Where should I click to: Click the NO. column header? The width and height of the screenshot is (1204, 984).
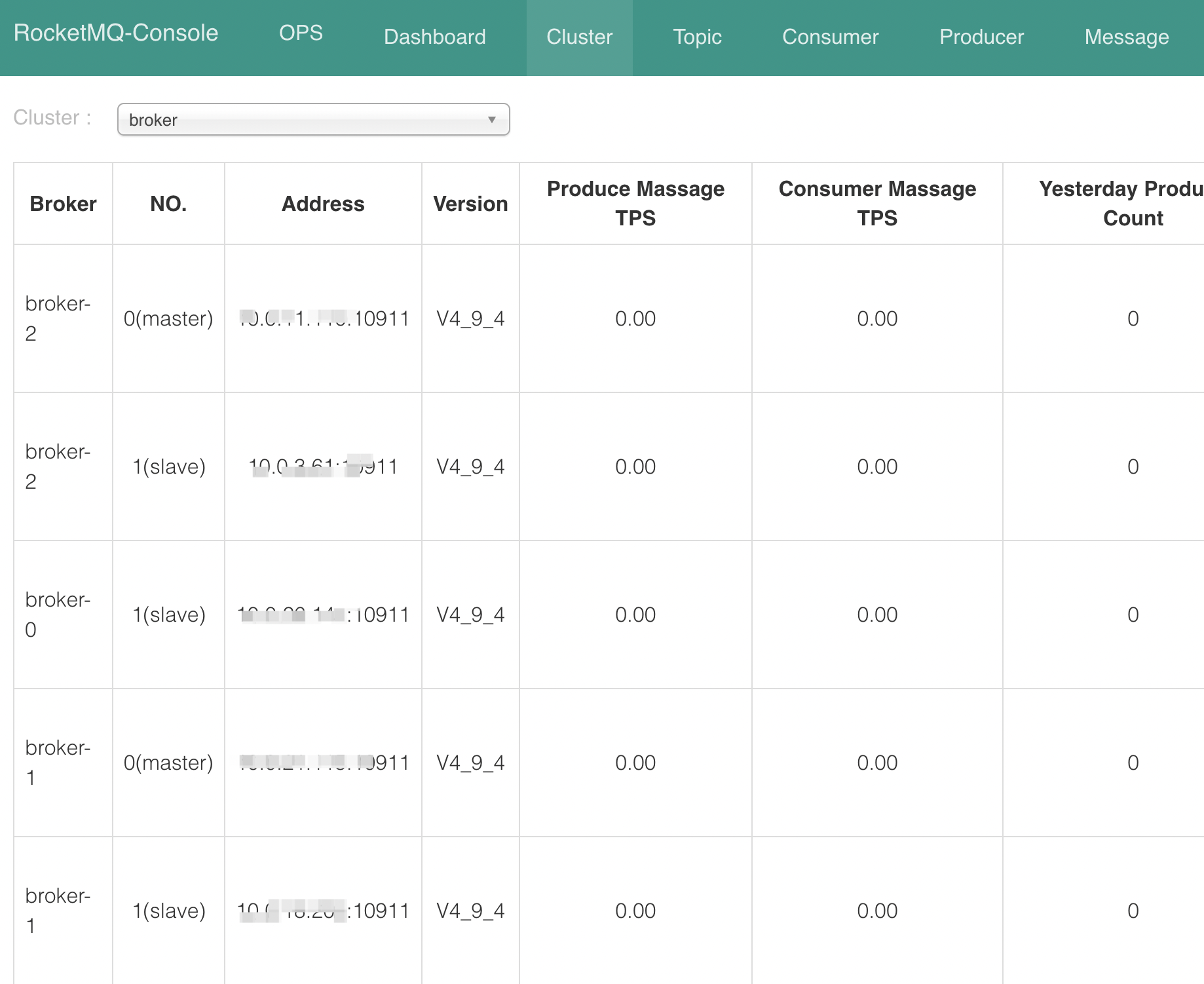(168, 204)
